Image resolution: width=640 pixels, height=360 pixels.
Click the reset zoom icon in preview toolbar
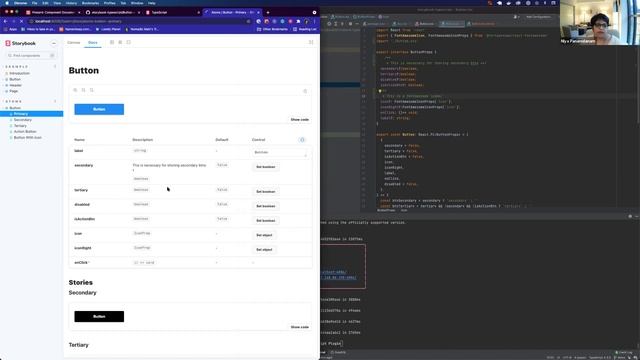91,90
